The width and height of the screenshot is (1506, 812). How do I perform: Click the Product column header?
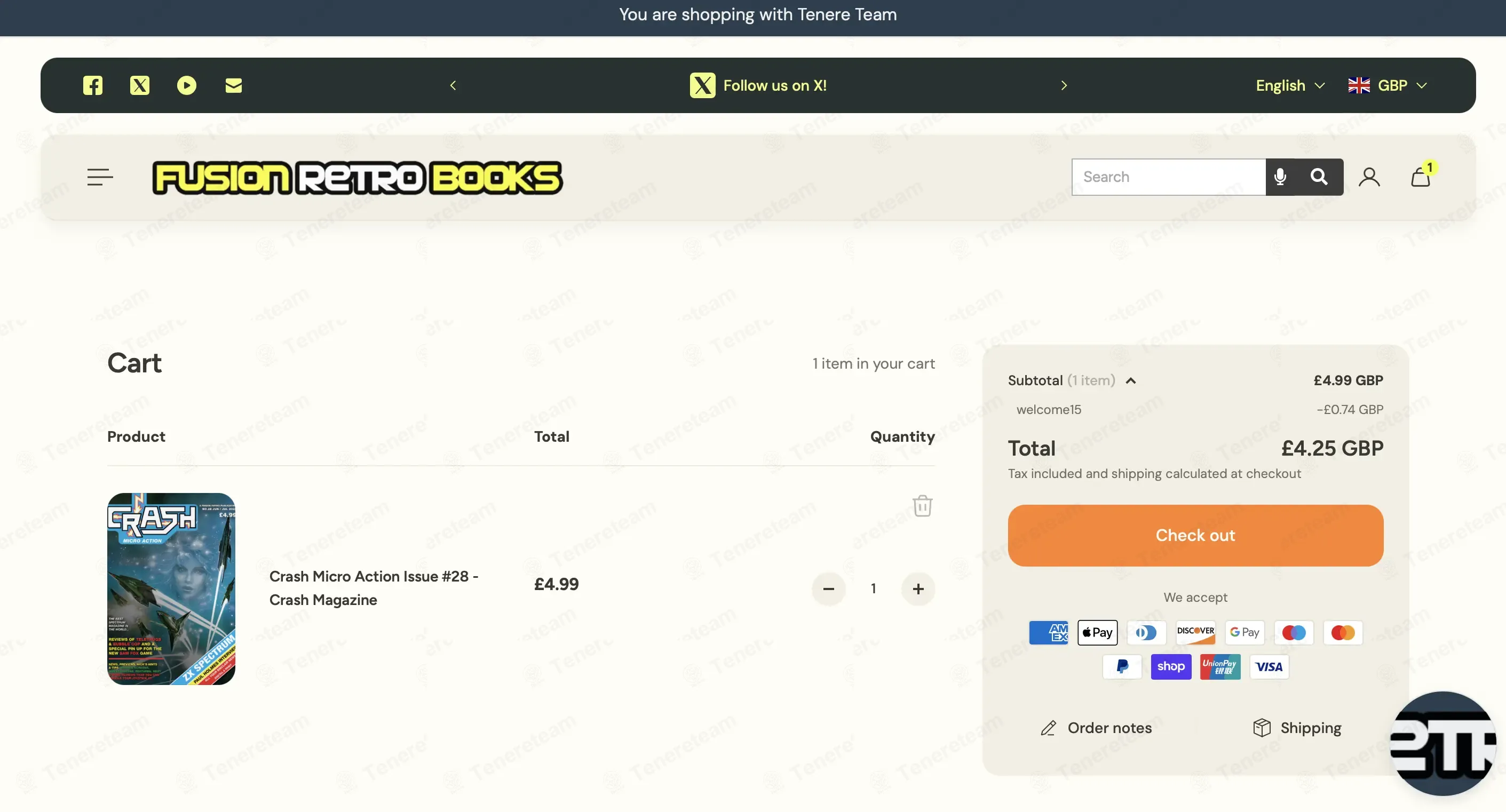(x=136, y=437)
